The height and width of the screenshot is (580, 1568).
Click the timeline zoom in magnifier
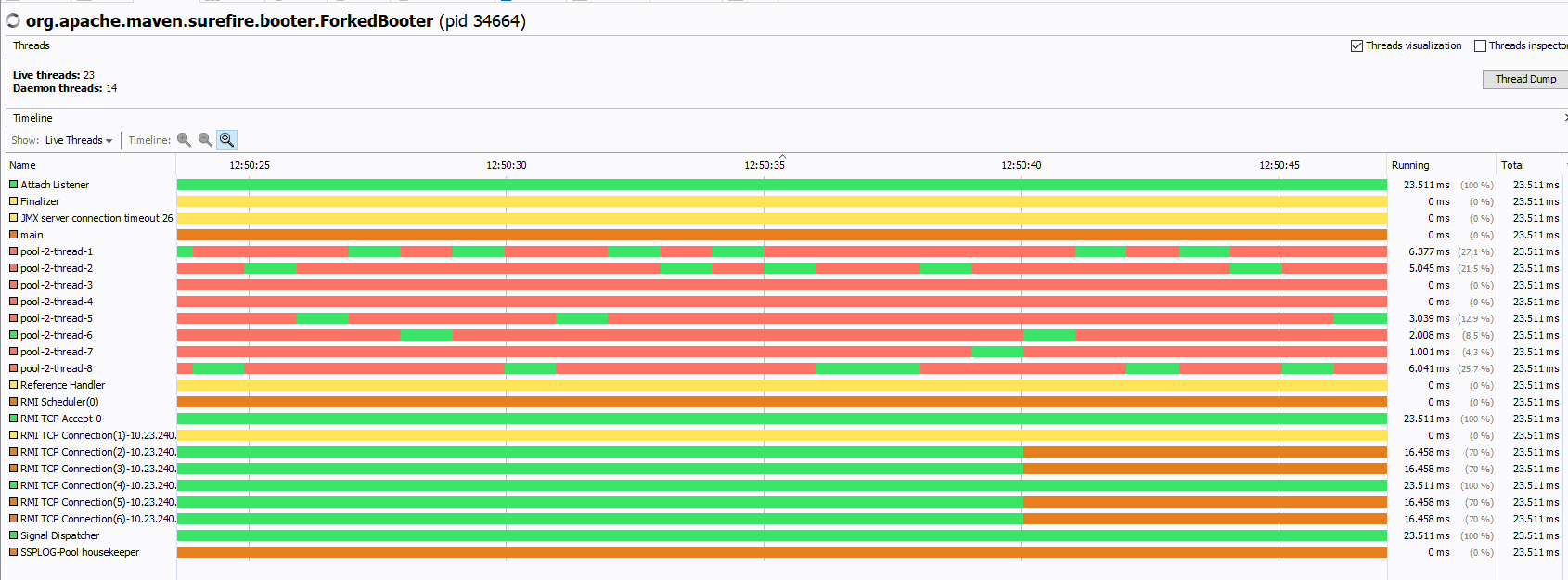[184, 140]
